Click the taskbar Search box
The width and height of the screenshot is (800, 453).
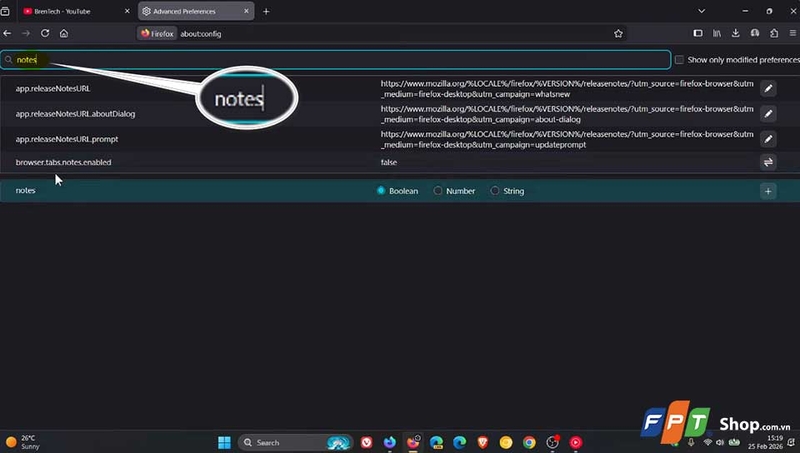(x=296, y=442)
